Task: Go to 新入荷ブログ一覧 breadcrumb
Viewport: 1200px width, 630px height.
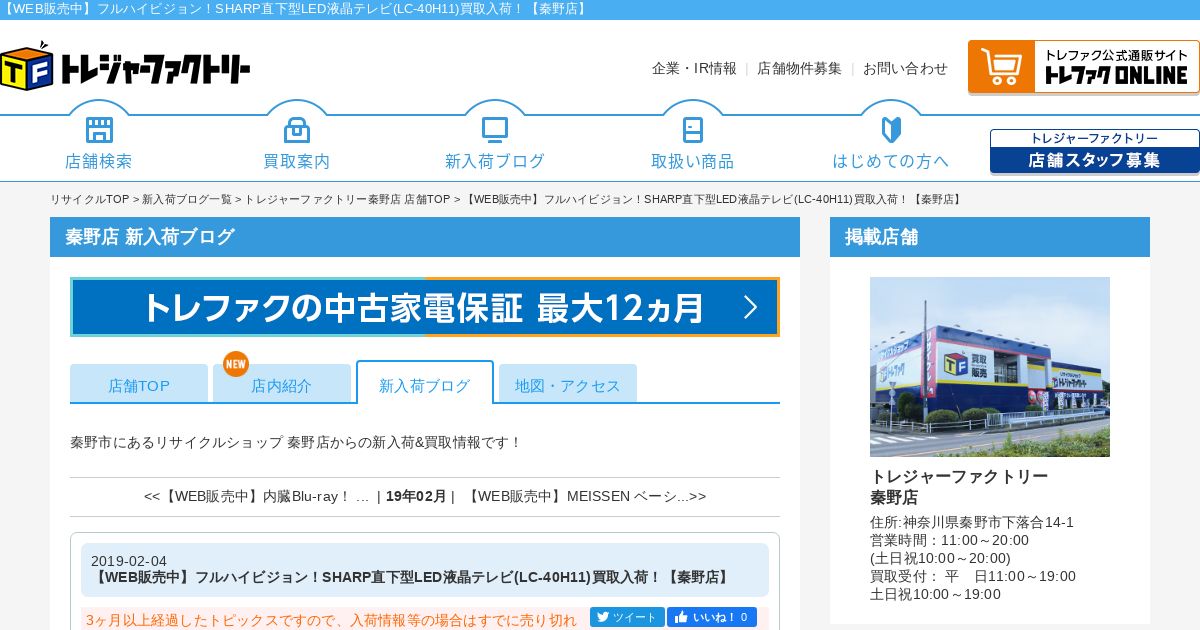Action: tap(187, 199)
